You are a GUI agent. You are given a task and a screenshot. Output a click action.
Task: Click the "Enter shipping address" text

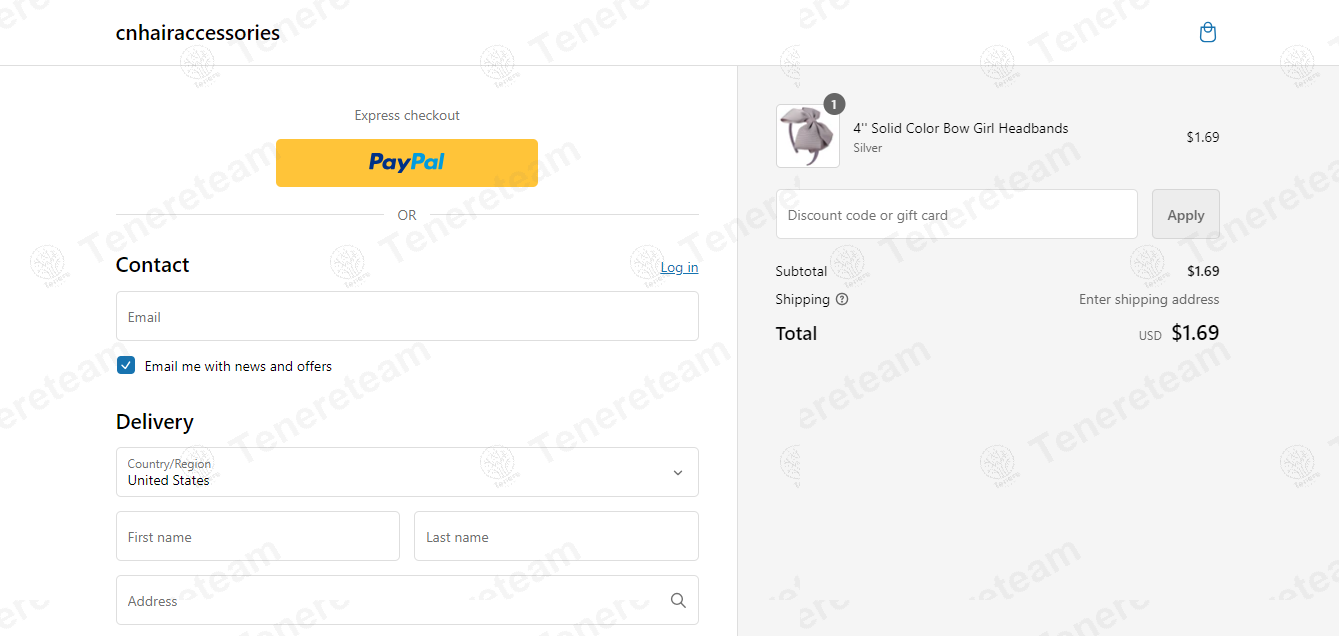(x=1149, y=299)
